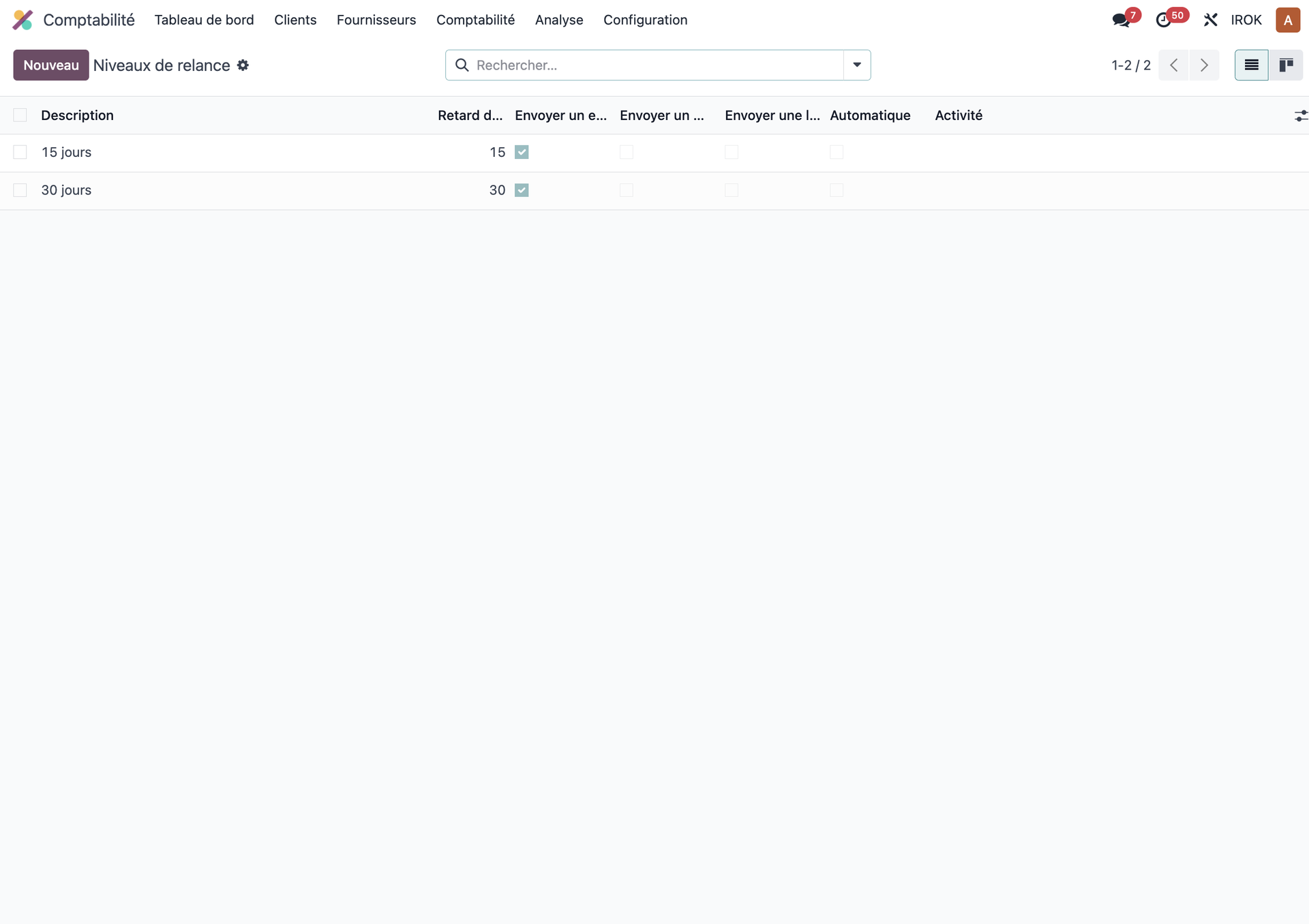Image resolution: width=1309 pixels, height=924 pixels.
Task: Open the activities clock icon
Action: 1164,20
